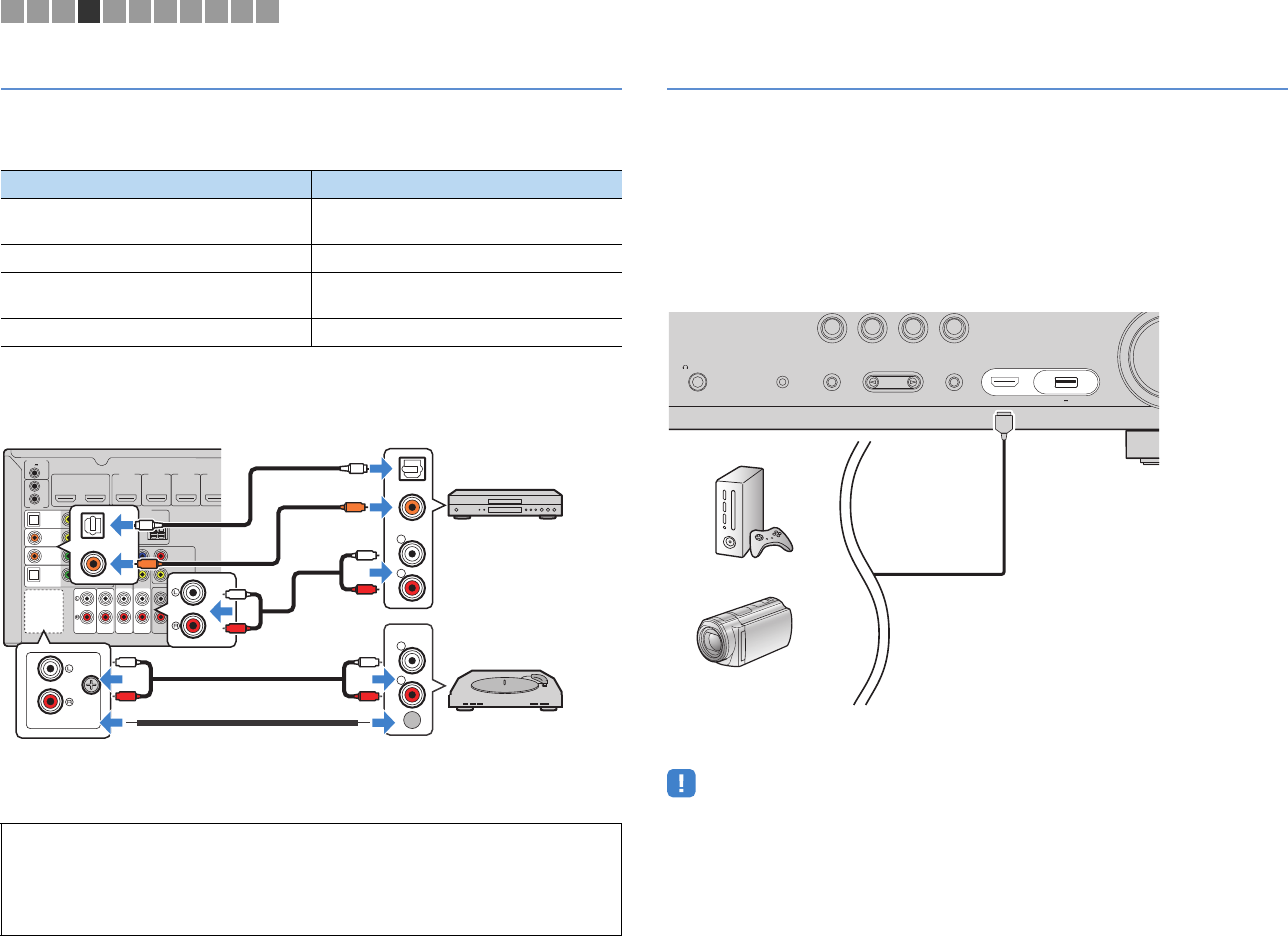1288x936 pixels.
Task: Click the USB port on the front panel
Action: pyautogui.click(x=1065, y=381)
